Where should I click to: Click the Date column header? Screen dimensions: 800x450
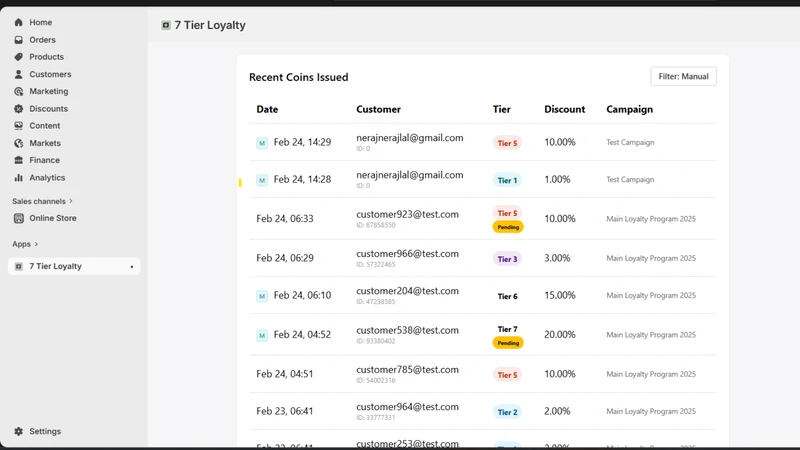click(x=267, y=109)
